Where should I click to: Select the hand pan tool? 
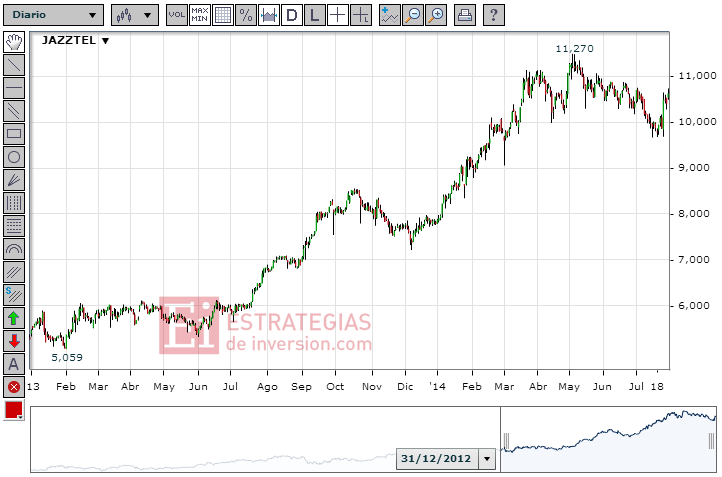pos(14,42)
